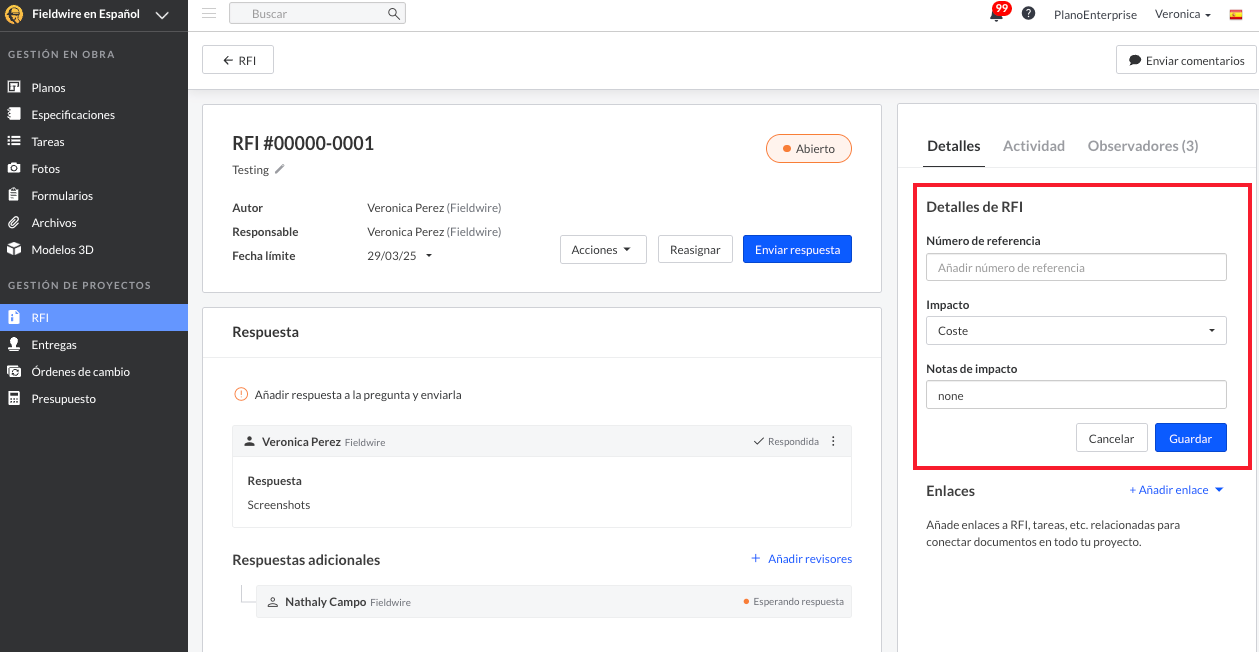Click the notifications bell icon

click(x=996, y=15)
